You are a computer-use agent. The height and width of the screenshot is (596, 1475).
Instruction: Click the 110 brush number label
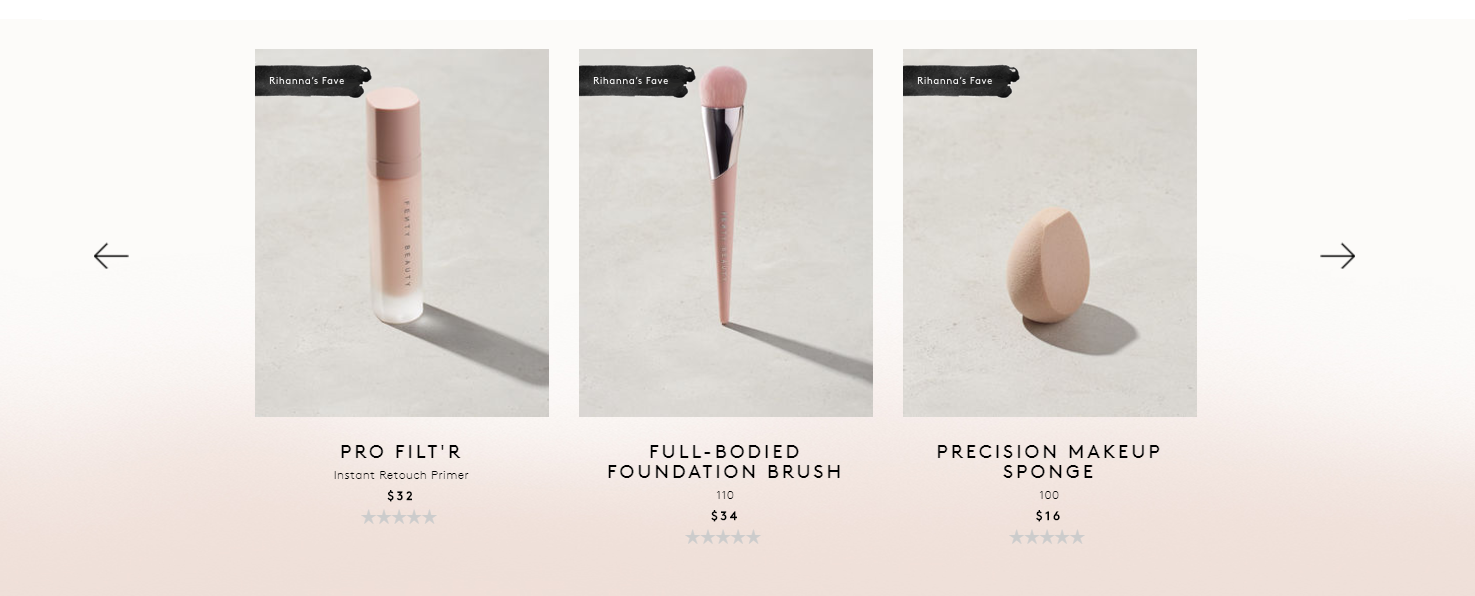725,495
